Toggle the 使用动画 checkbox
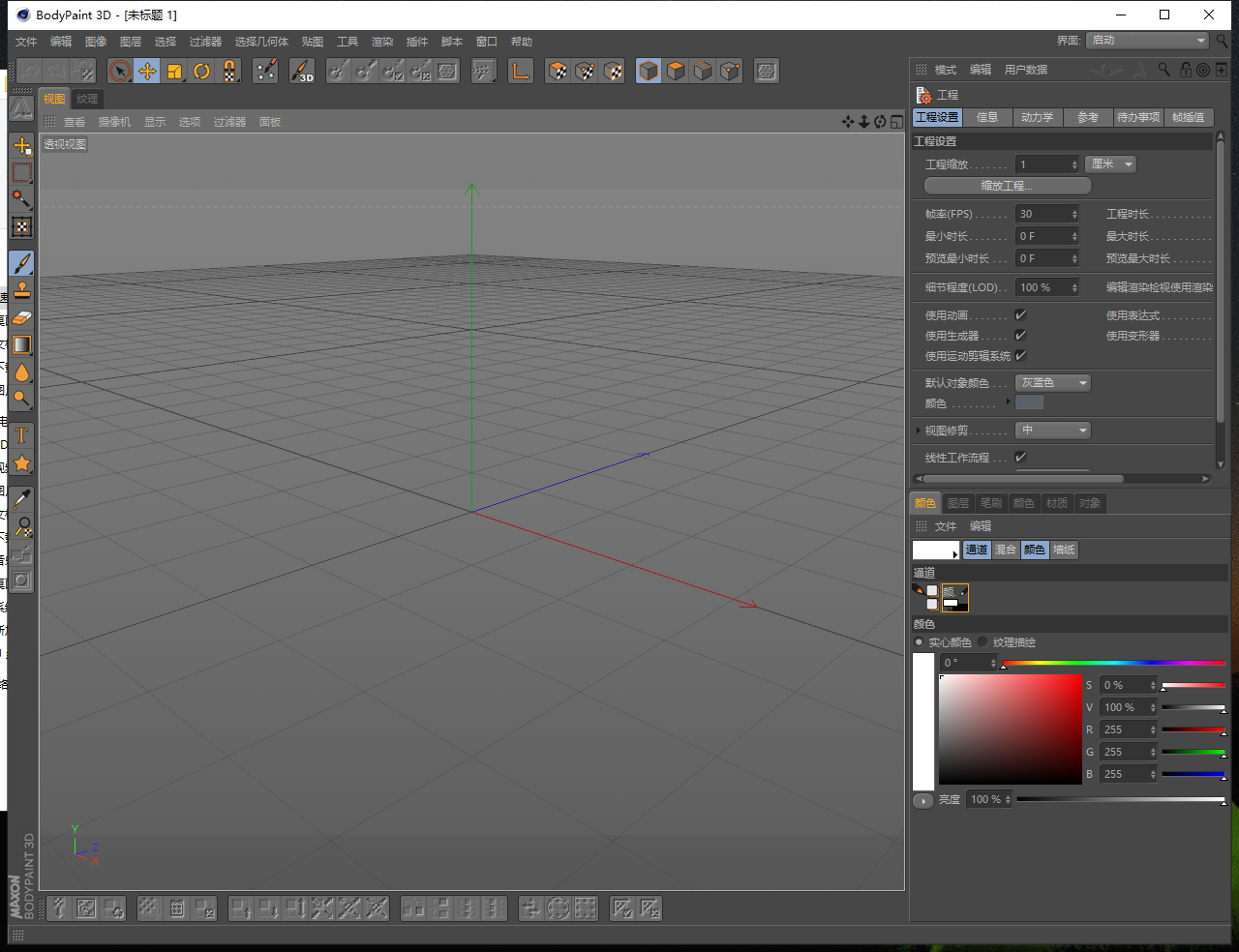Viewport: 1239px width, 952px height. click(x=1020, y=314)
